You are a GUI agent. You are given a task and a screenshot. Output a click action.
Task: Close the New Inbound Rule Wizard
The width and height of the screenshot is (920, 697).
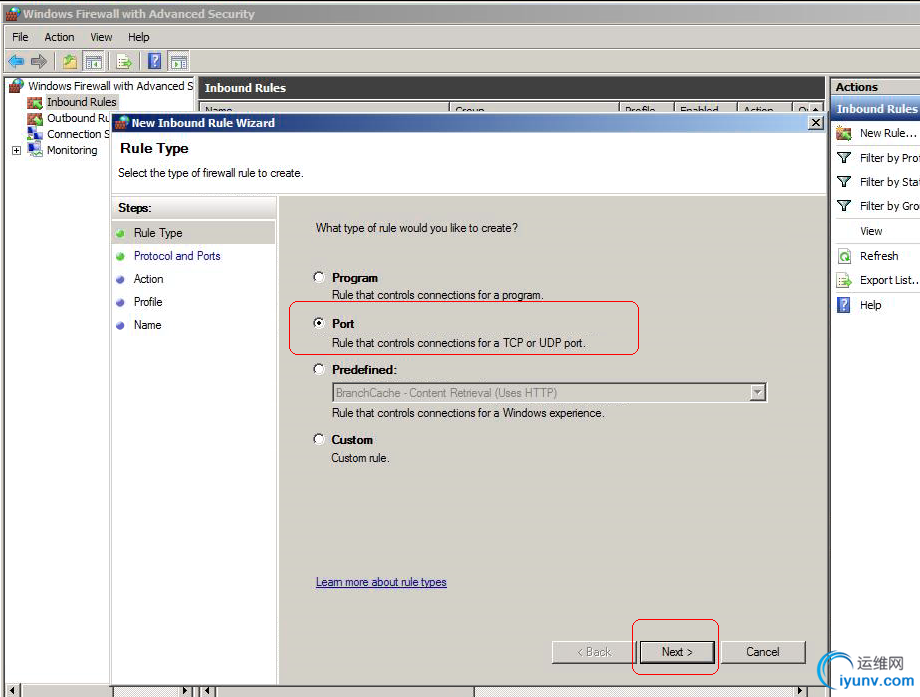815,123
